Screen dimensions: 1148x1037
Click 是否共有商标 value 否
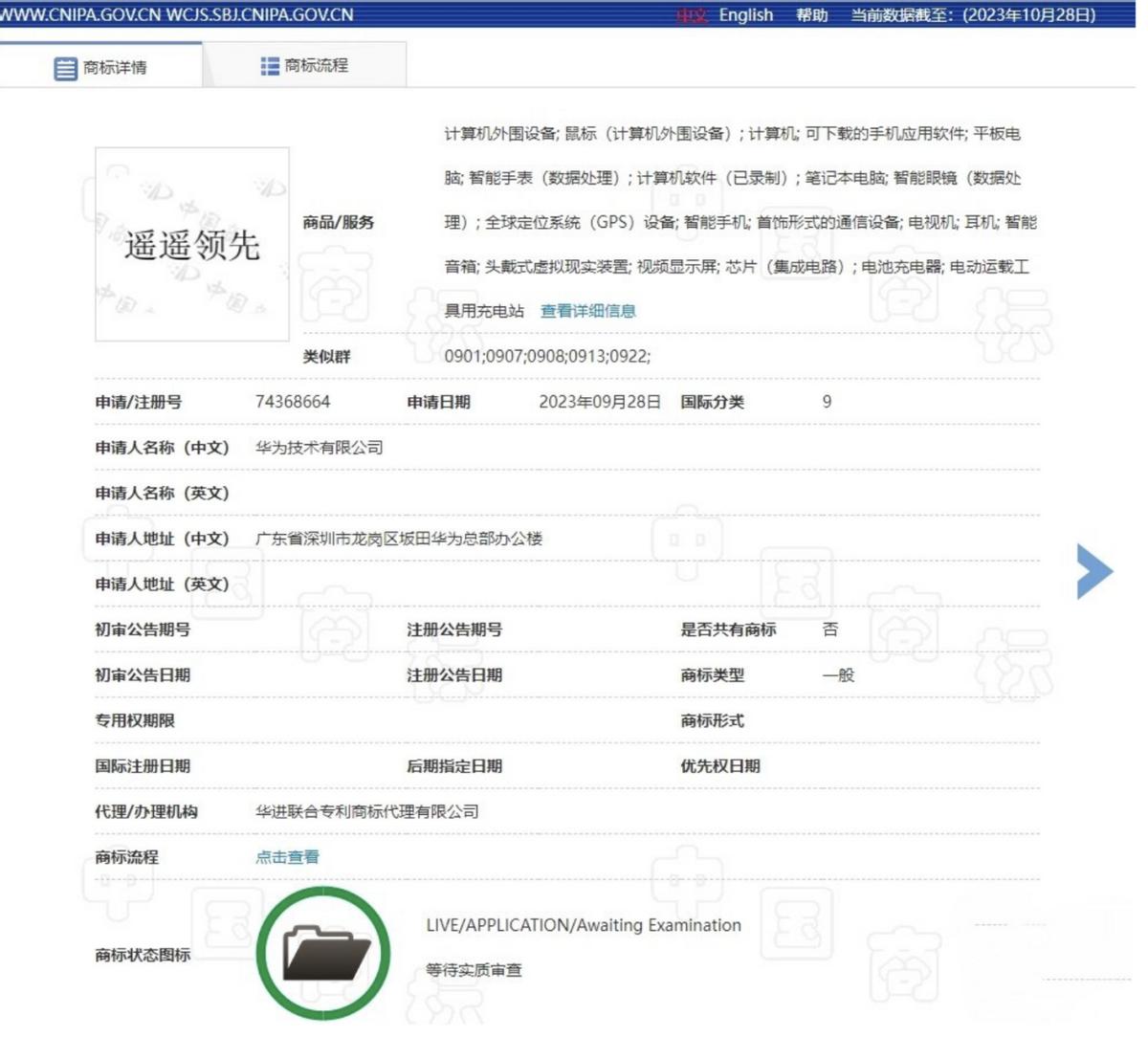[830, 629]
